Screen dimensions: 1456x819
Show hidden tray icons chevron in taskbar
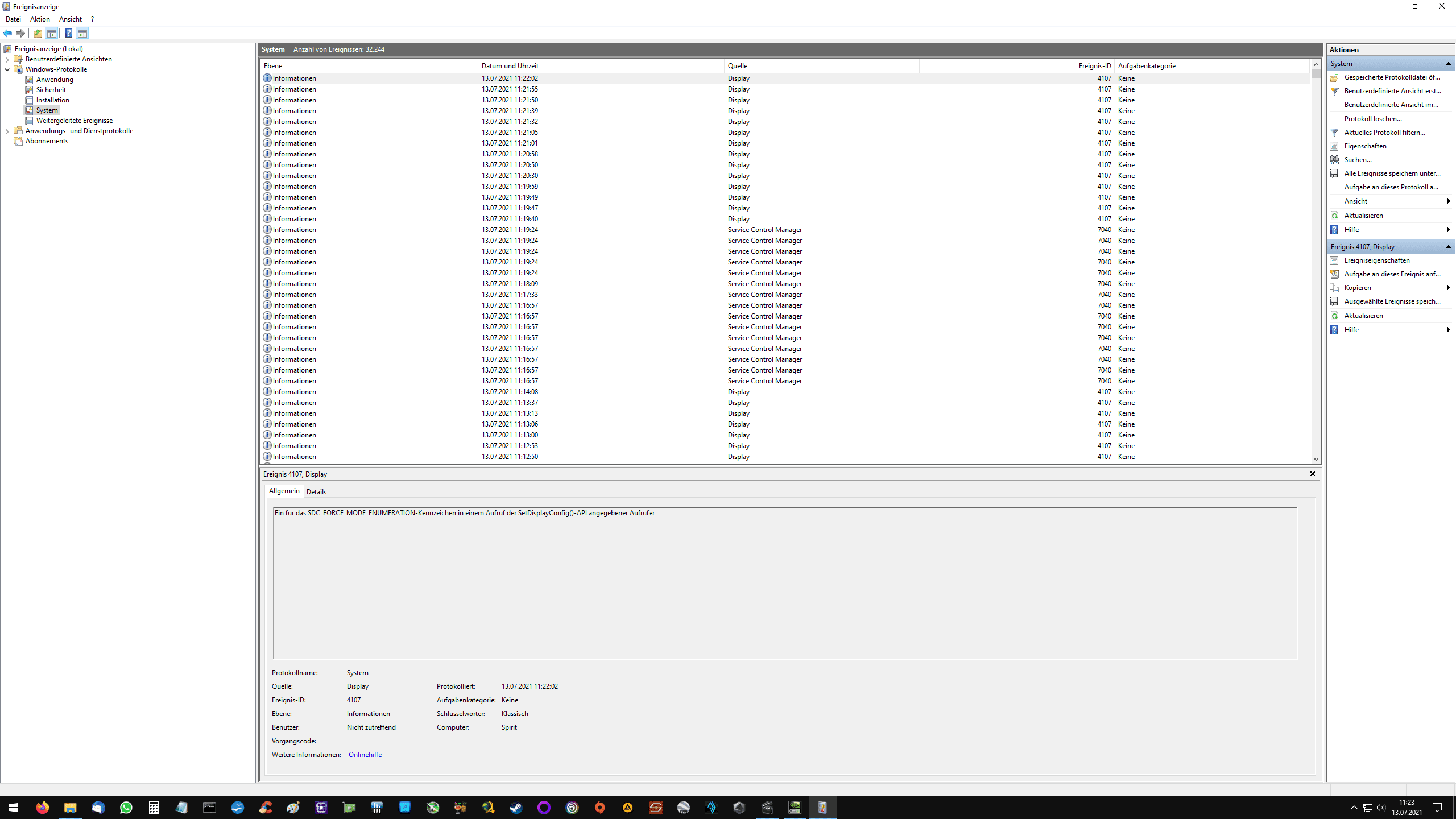coord(1354,808)
